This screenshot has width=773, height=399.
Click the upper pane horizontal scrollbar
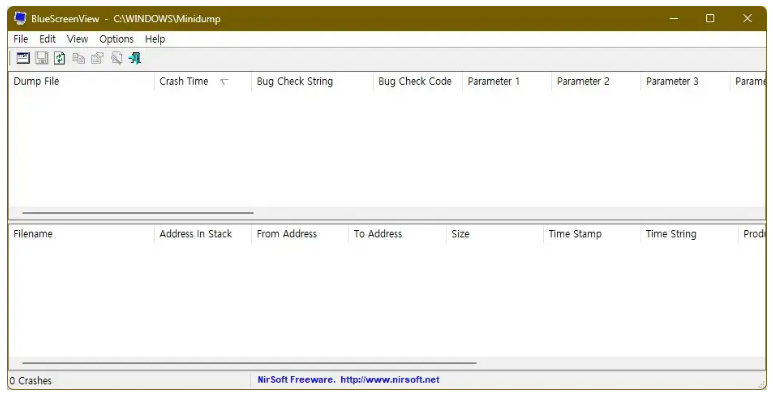[138, 213]
